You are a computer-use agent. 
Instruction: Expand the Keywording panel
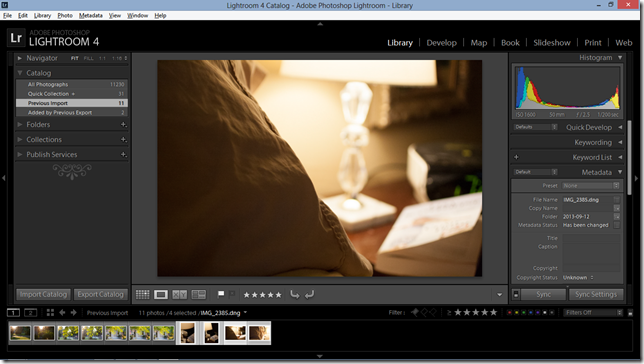point(620,142)
